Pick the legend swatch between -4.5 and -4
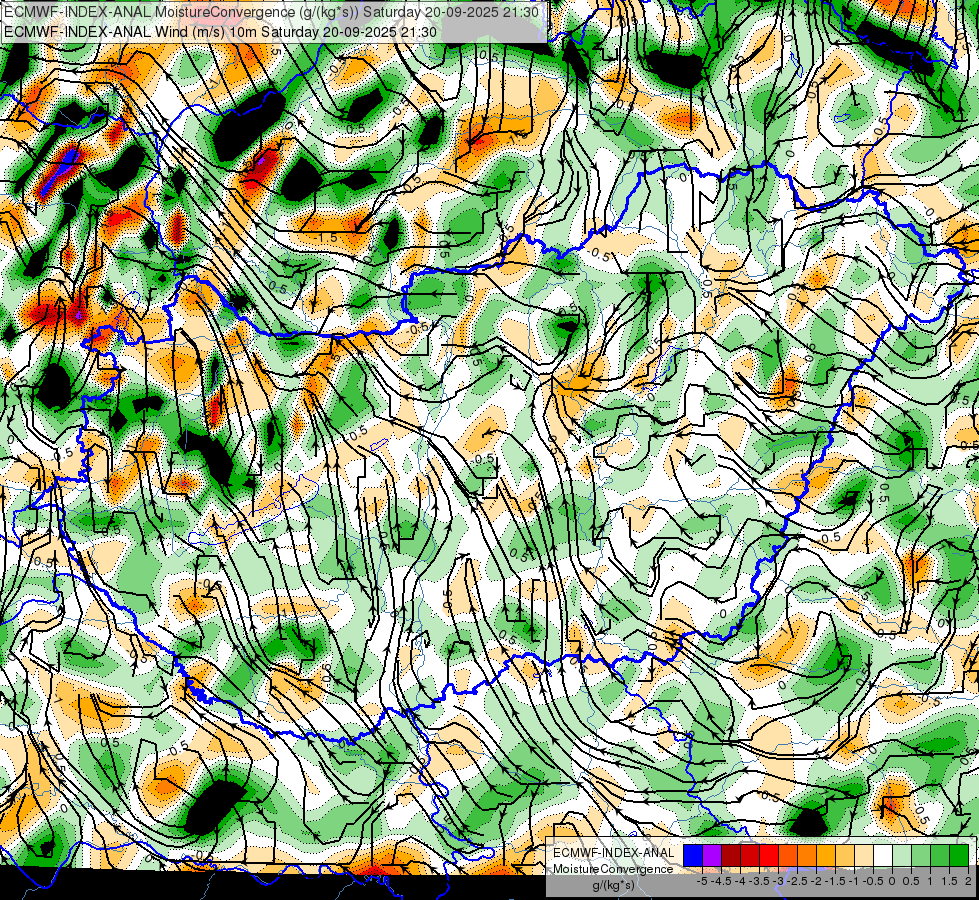 (731, 856)
